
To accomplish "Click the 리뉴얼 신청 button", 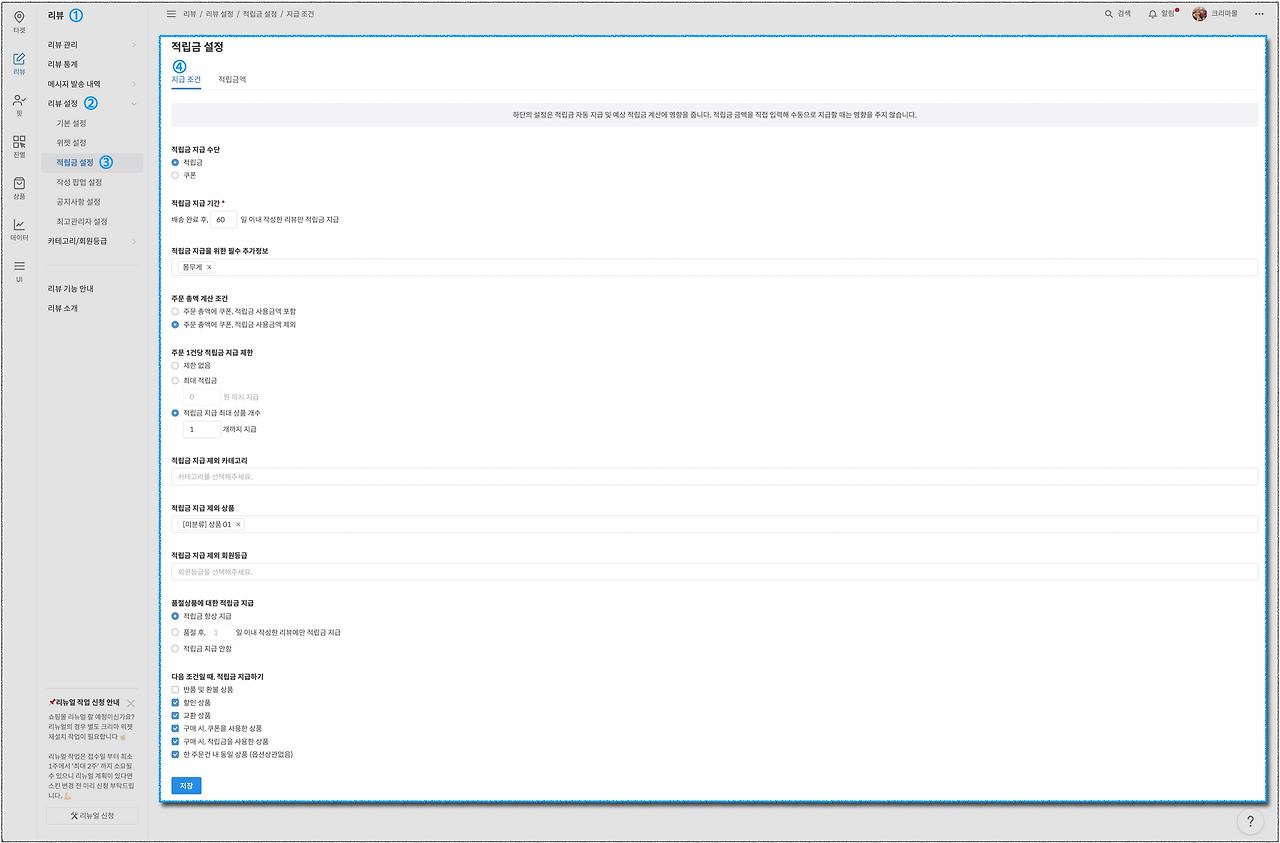I will coord(92,816).
